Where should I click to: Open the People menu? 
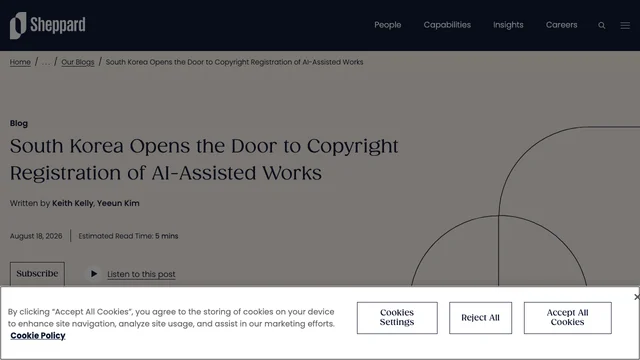pyautogui.click(x=388, y=25)
